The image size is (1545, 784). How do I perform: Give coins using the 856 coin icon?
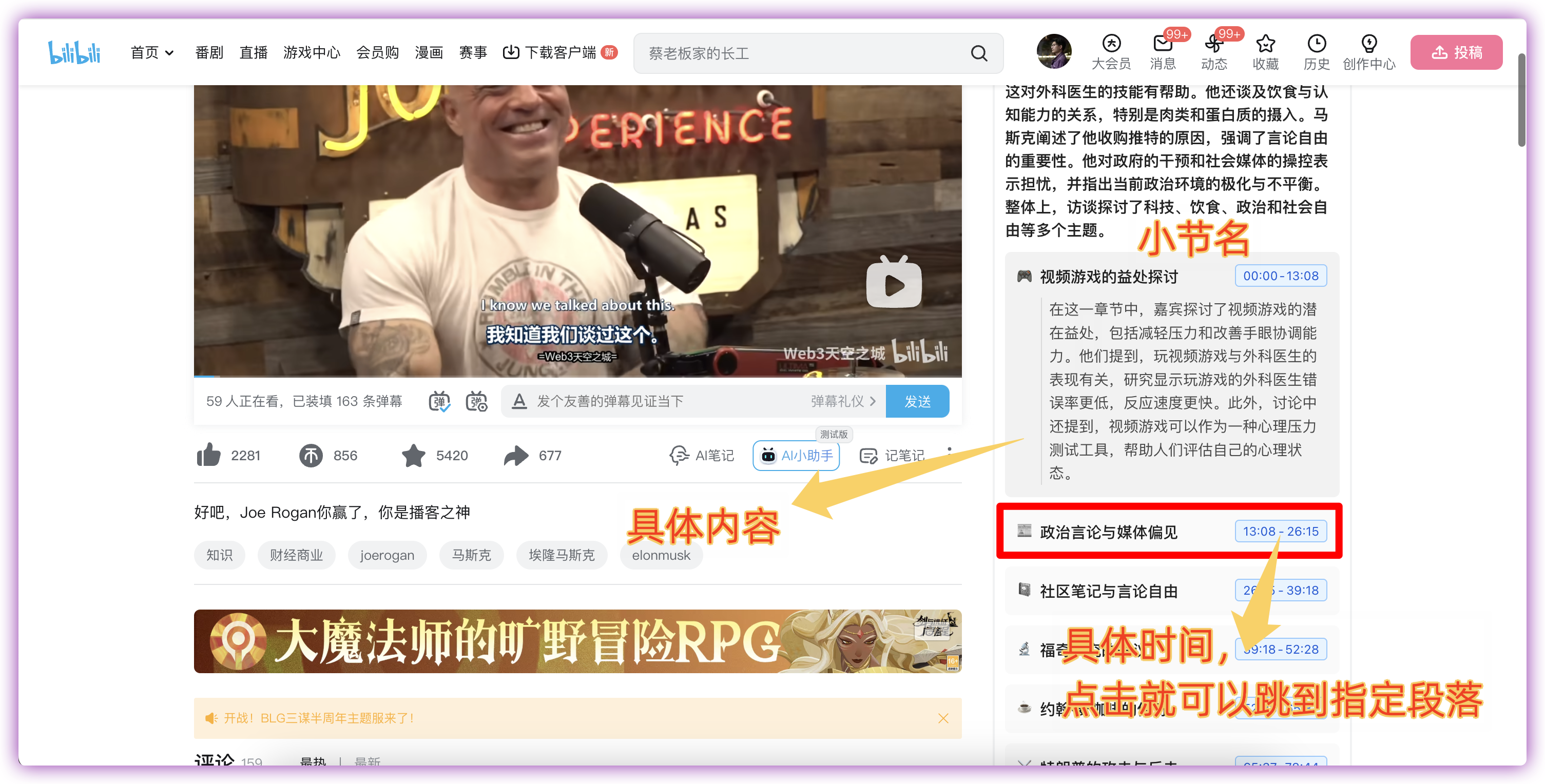311,456
